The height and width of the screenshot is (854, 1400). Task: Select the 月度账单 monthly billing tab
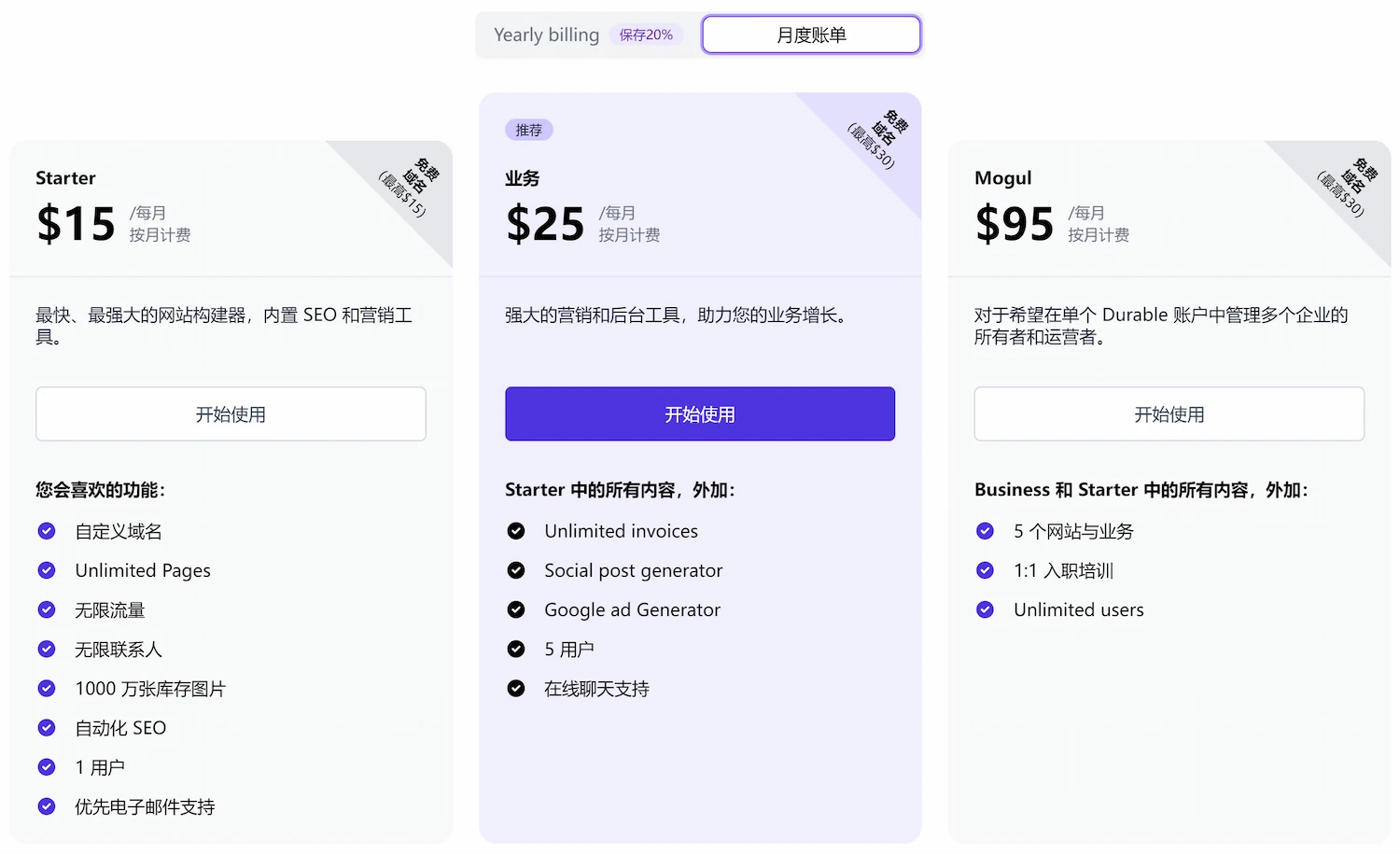(810, 35)
